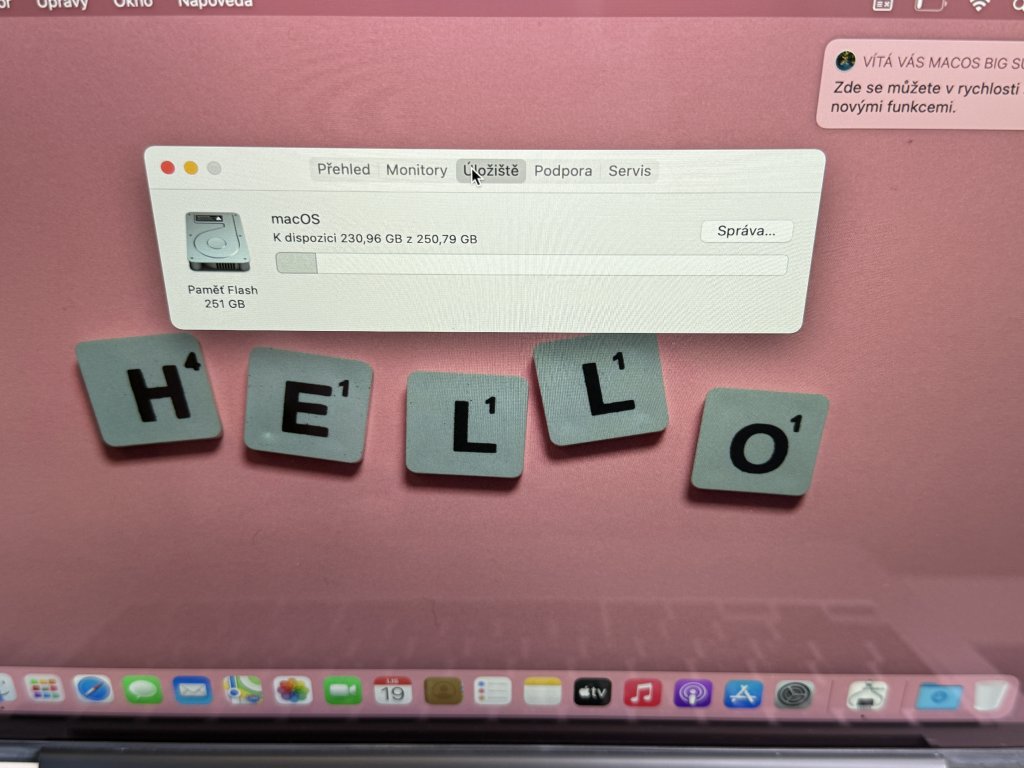Open Photos app in the Dock
Viewport: 1024px width, 768px height.
[x=293, y=691]
